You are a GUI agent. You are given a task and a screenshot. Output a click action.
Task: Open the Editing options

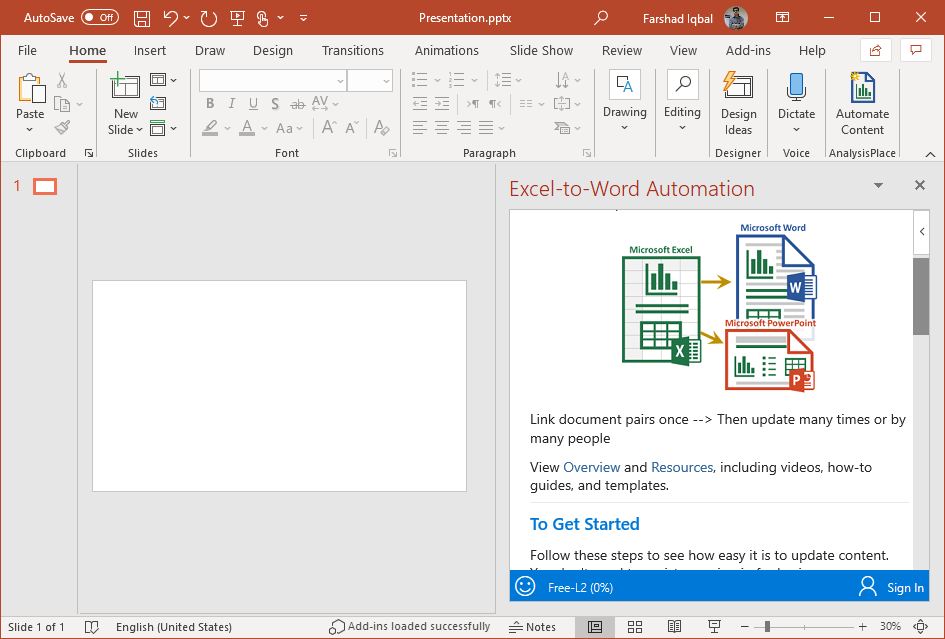(x=682, y=103)
